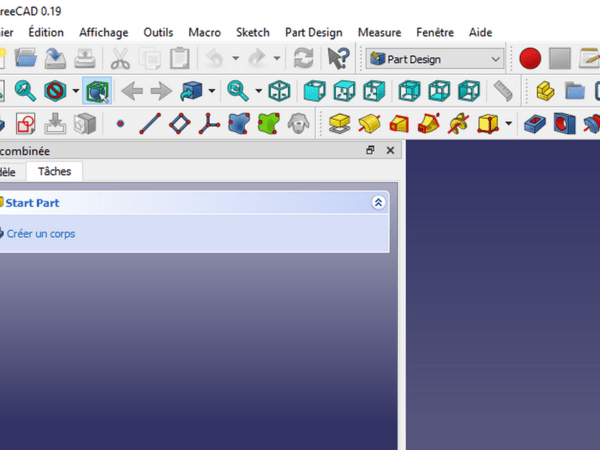
Task: Open the draw style dropdown arrow
Action: (x=75, y=92)
